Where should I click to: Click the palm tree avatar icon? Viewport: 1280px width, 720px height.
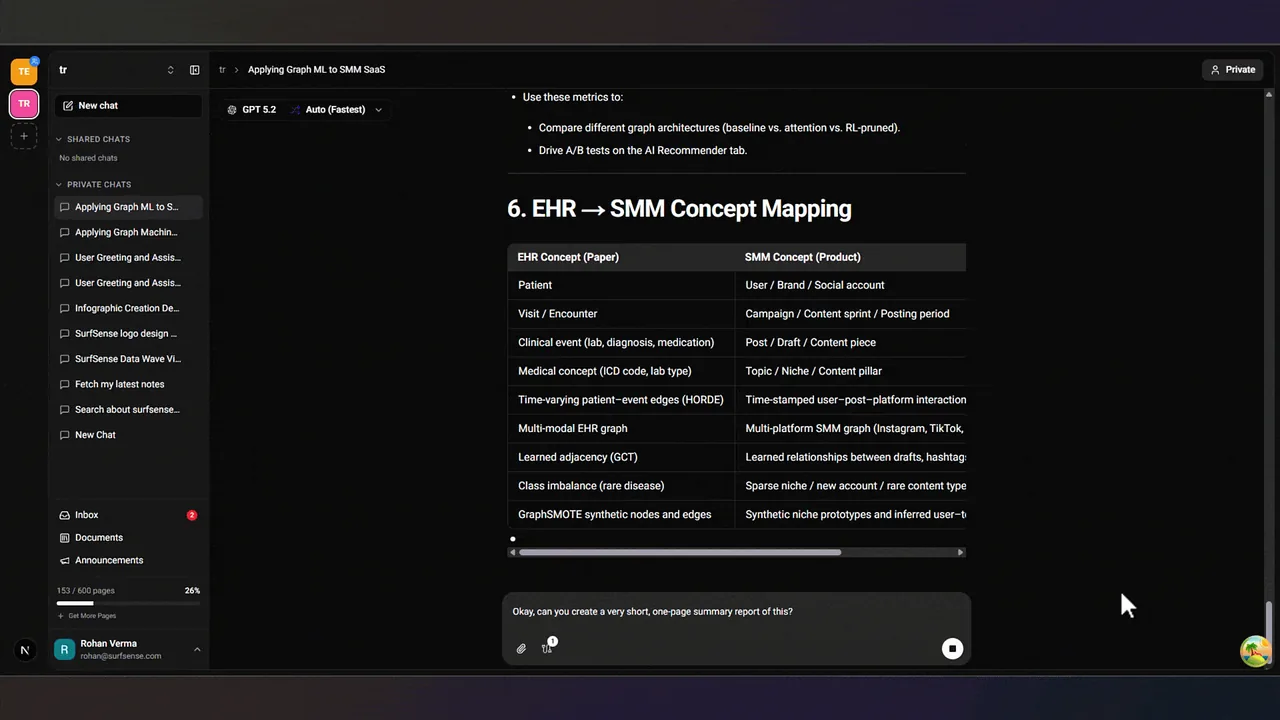click(x=1255, y=651)
